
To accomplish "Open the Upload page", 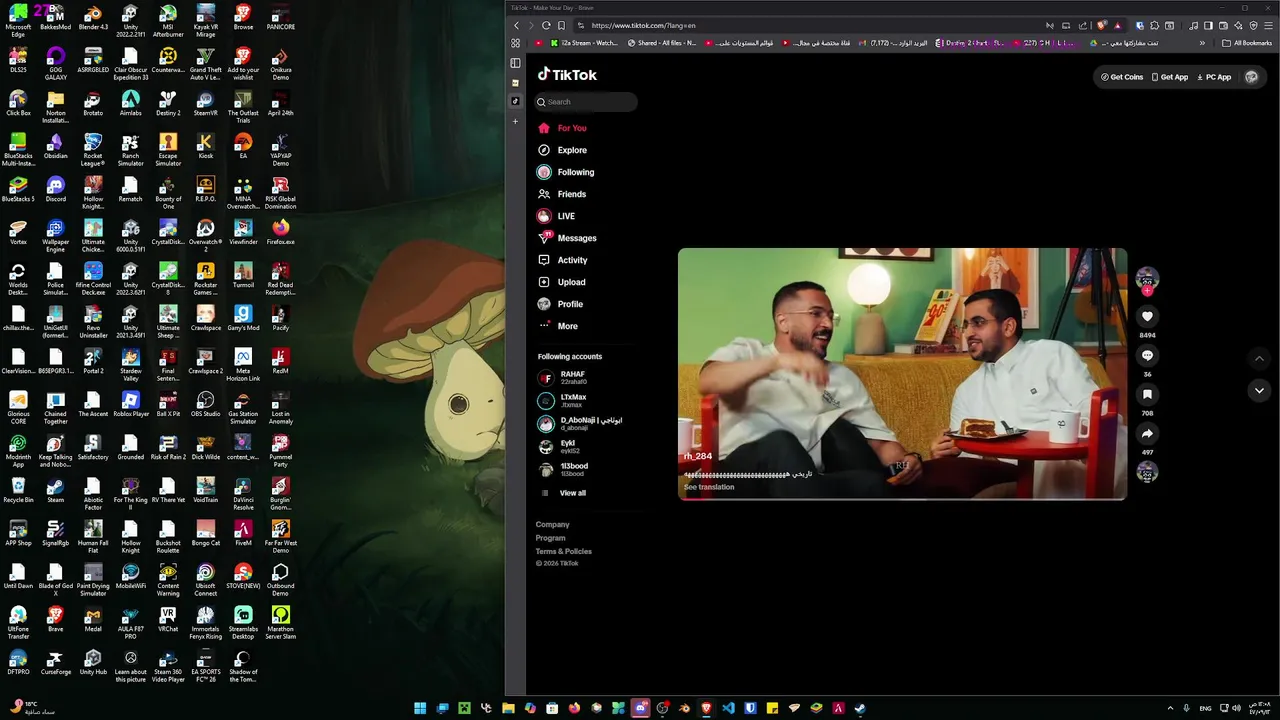I will (562, 282).
